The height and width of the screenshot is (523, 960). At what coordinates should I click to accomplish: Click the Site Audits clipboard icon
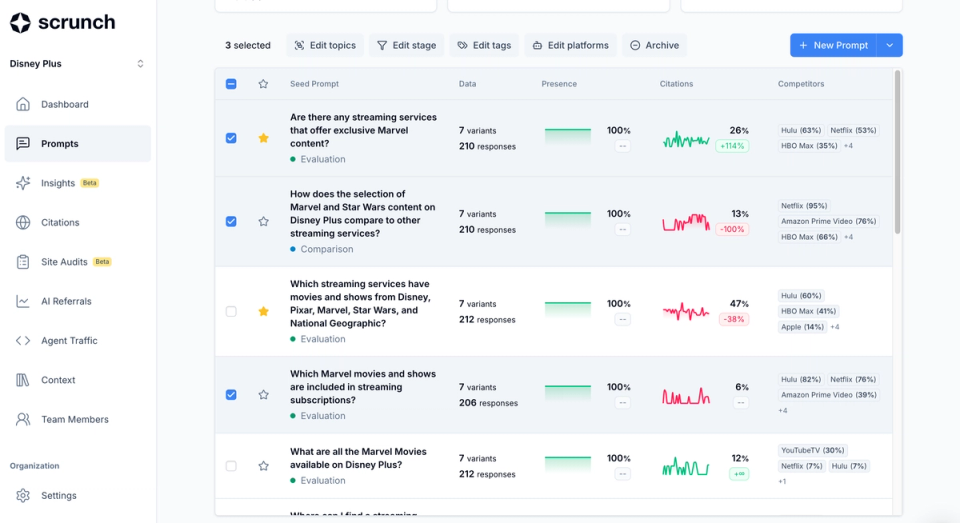coord(23,262)
